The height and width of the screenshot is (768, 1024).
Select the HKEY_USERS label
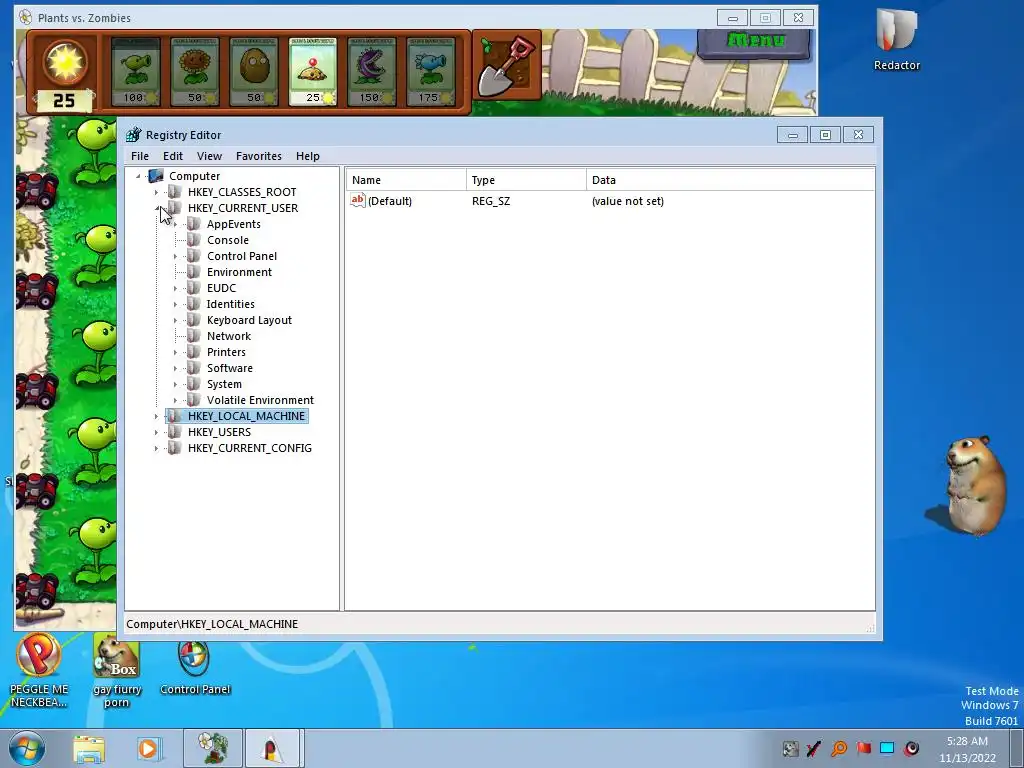tap(219, 432)
